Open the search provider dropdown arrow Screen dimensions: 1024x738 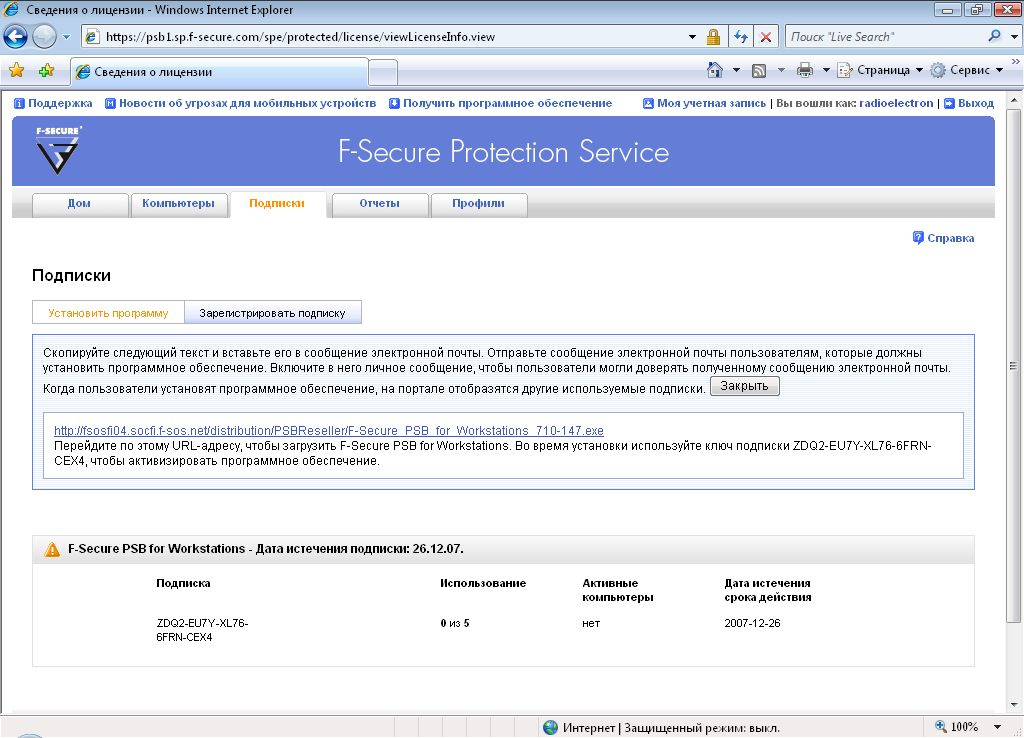point(1014,37)
